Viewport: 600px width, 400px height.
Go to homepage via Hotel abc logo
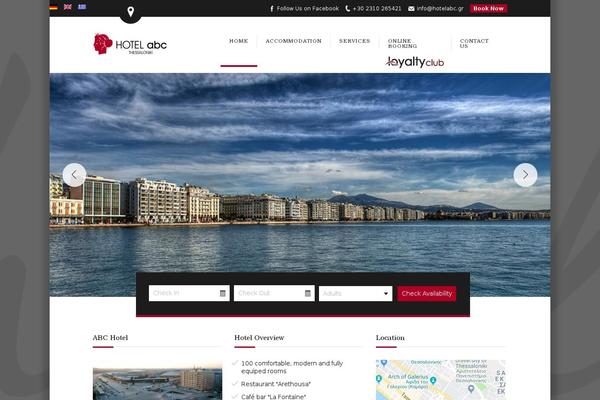tap(130, 44)
